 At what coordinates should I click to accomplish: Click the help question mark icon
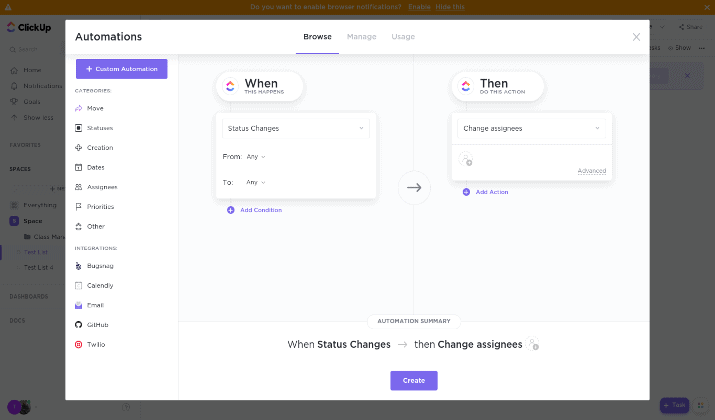(x=126, y=407)
